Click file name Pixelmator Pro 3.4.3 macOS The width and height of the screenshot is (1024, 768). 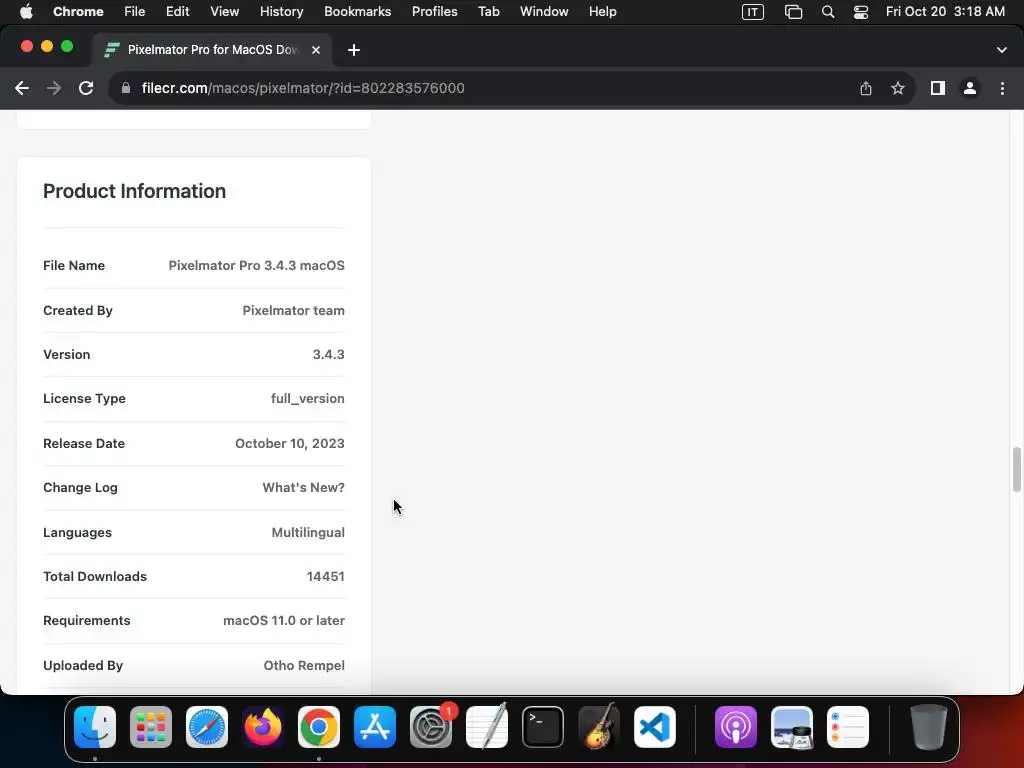point(256,265)
